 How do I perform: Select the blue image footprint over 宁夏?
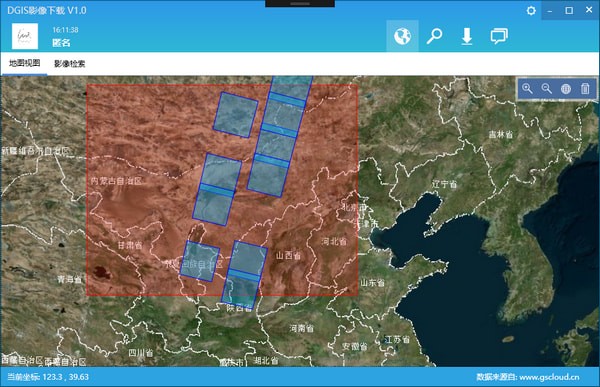coord(200,261)
